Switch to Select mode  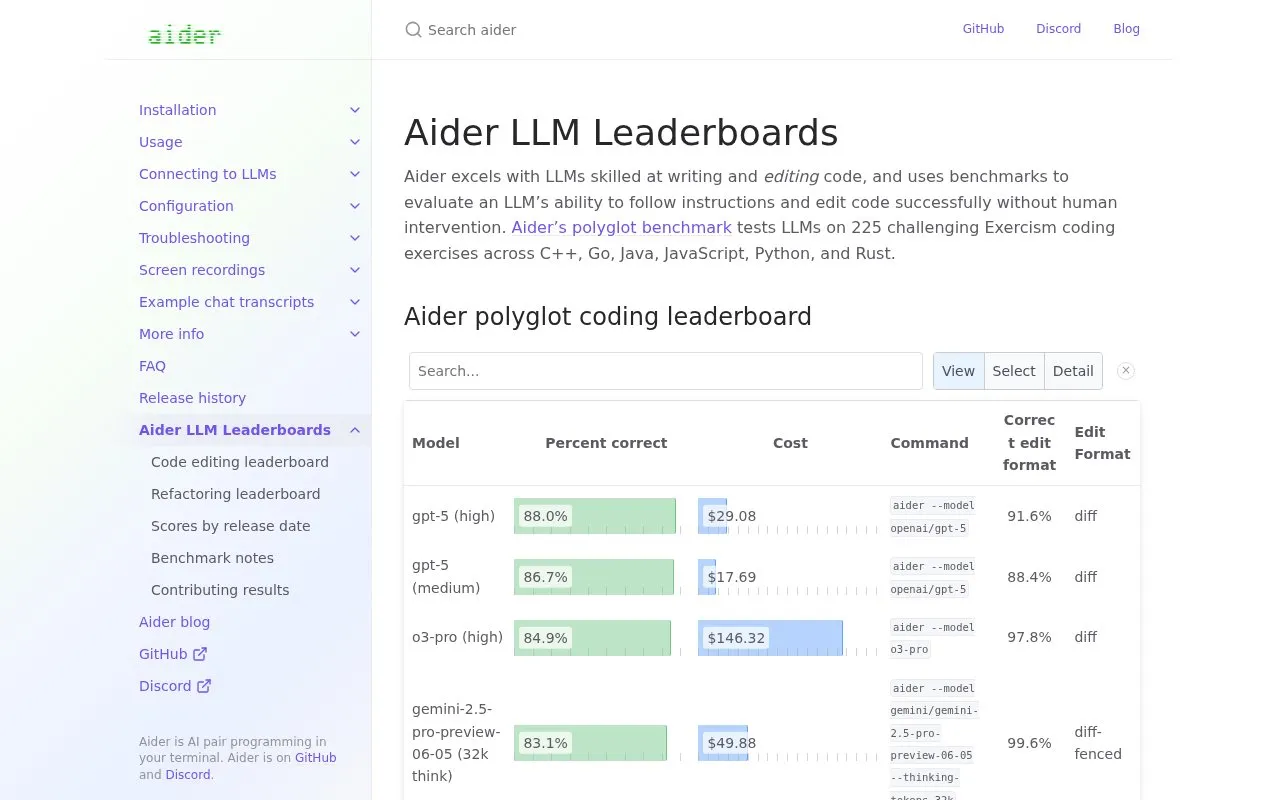(x=1014, y=371)
